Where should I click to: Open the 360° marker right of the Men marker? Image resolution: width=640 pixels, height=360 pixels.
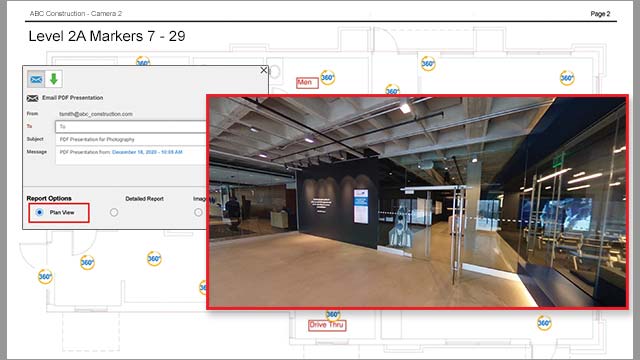click(x=392, y=90)
